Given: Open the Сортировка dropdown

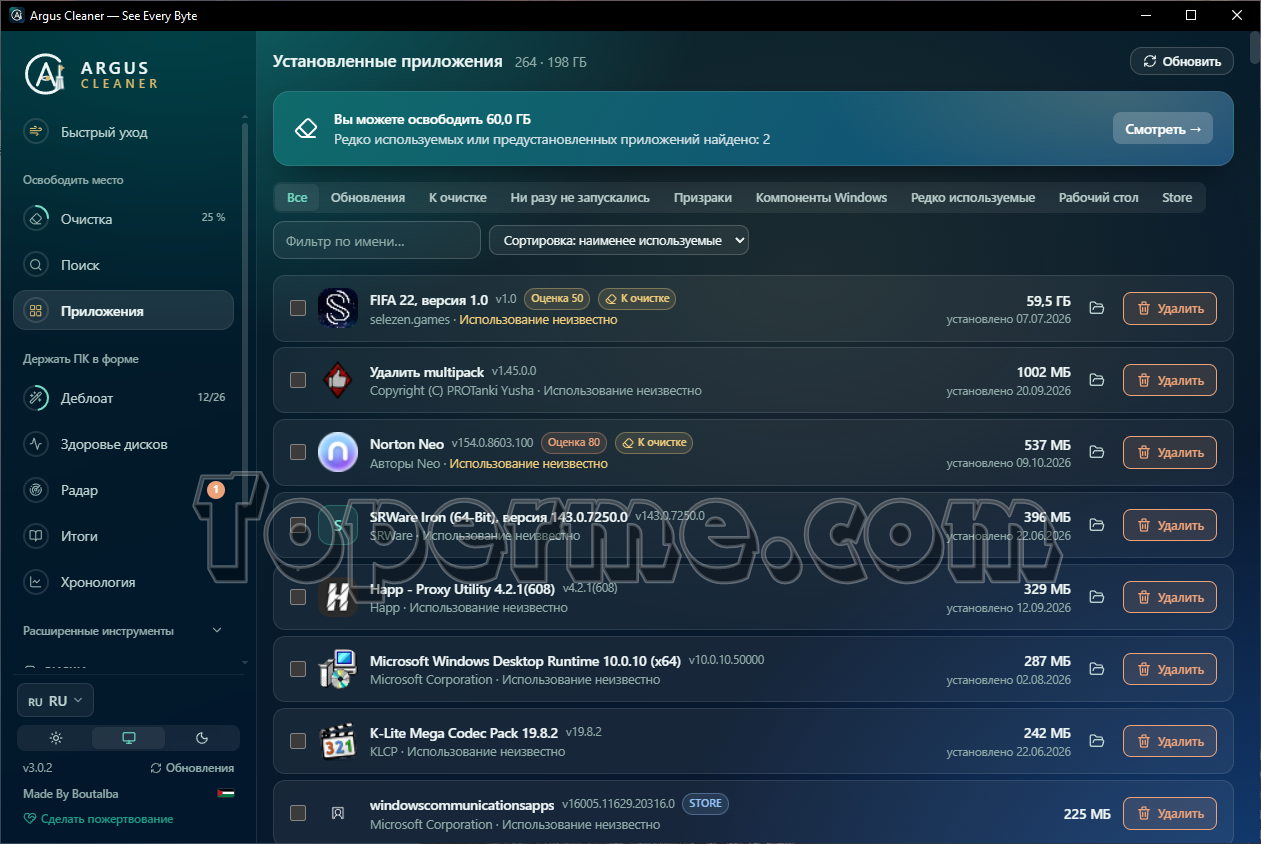Looking at the screenshot, I should pos(619,240).
